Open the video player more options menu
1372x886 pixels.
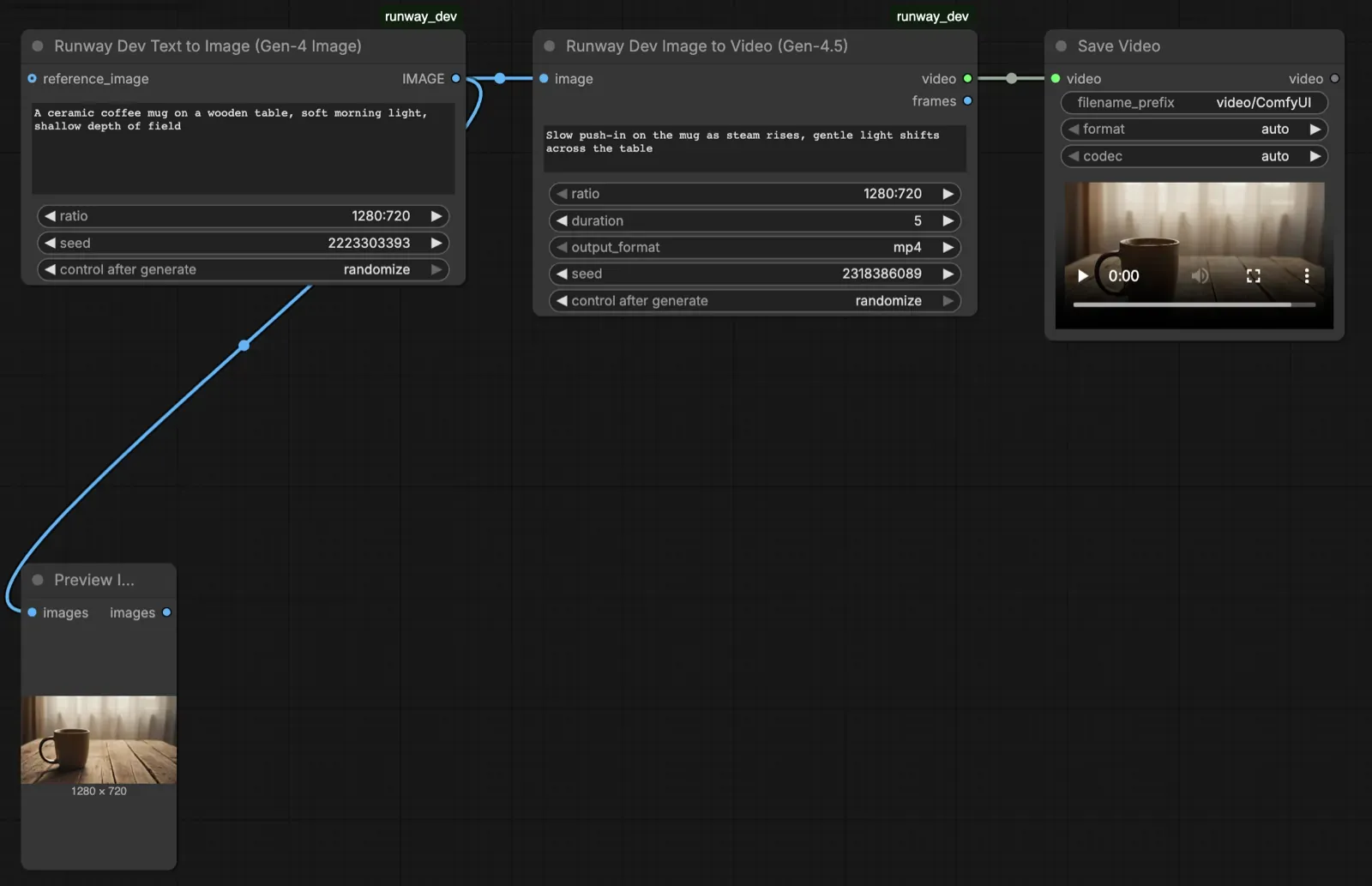[x=1307, y=276]
